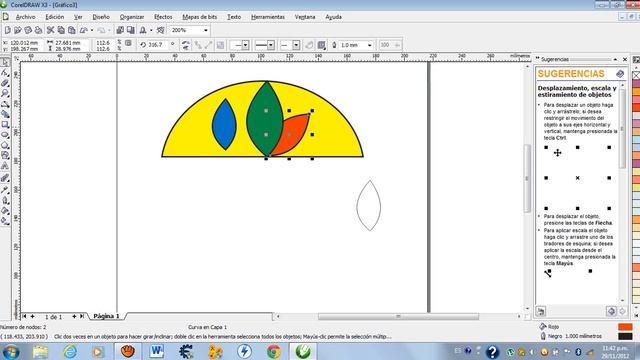Screen dimensions: 640x360
Task: Open the outline width 1.0 mm dropdown
Action: coord(369,45)
